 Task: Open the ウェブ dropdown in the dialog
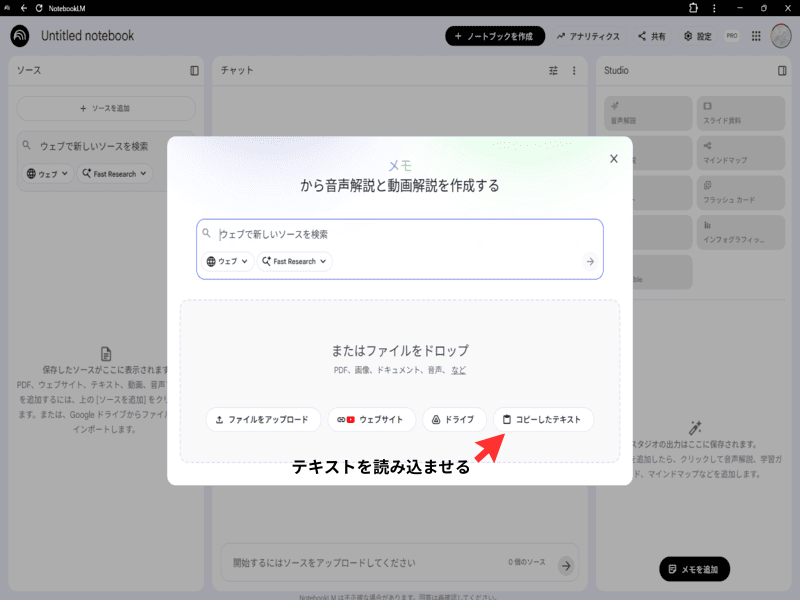(x=227, y=261)
